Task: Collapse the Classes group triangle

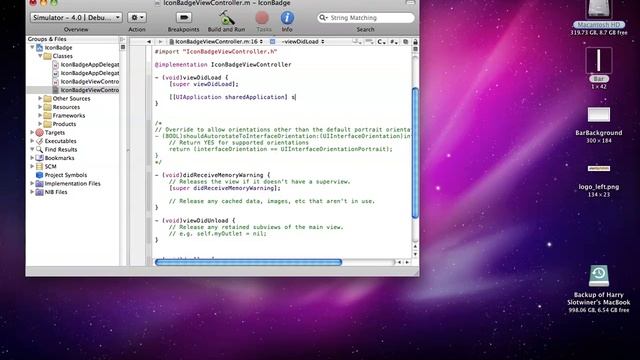Action: pos(40,56)
